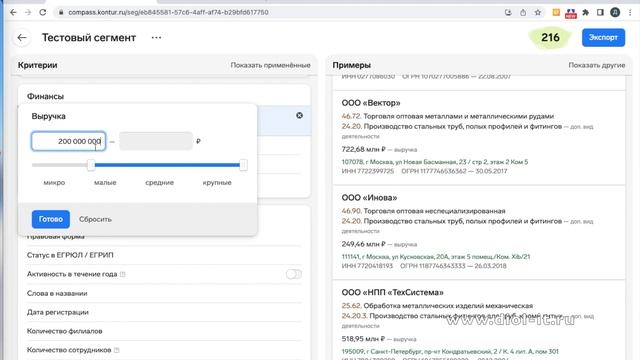Screen dimensions: 640x360
Task: Click the minimum revenue input field
Action: click(69, 141)
